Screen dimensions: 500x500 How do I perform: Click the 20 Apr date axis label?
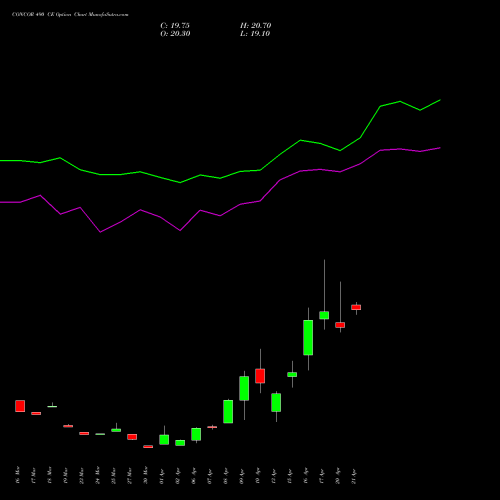click(338, 477)
